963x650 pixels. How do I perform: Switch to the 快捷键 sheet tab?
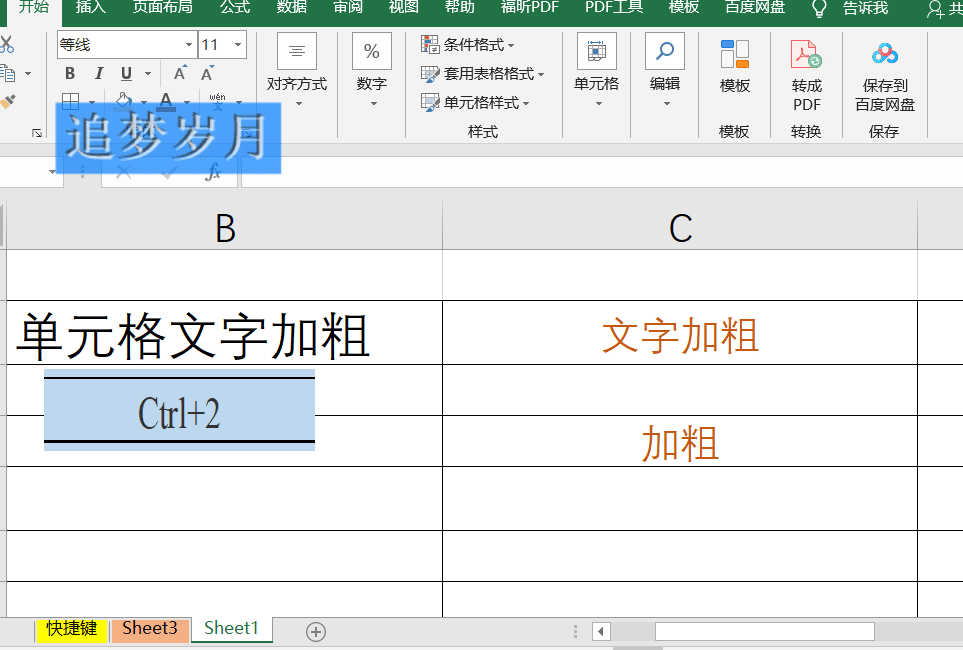71,628
